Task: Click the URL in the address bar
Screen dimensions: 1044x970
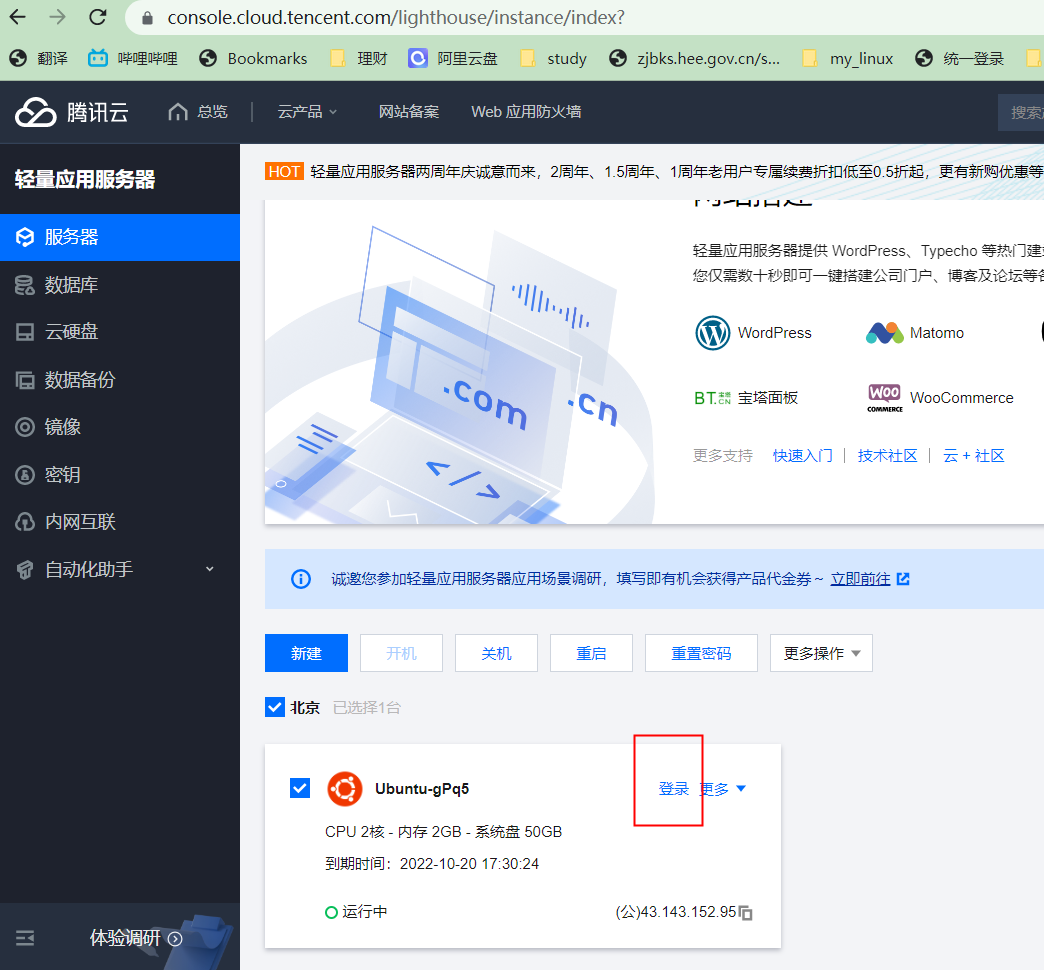Action: (x=396, y=17)
